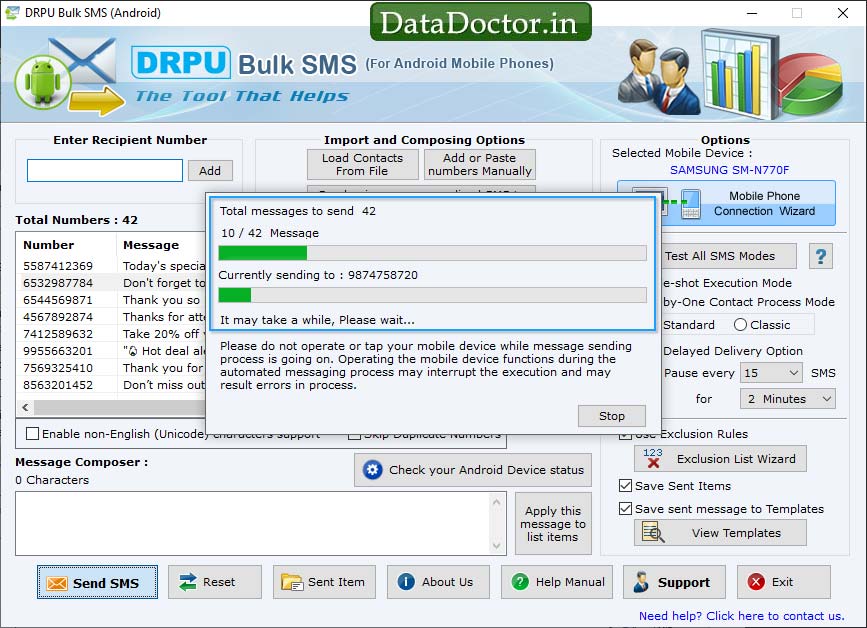Select the row with number 8563201452
The height and width of the screenshot is (628, 867).
[111, 385]
